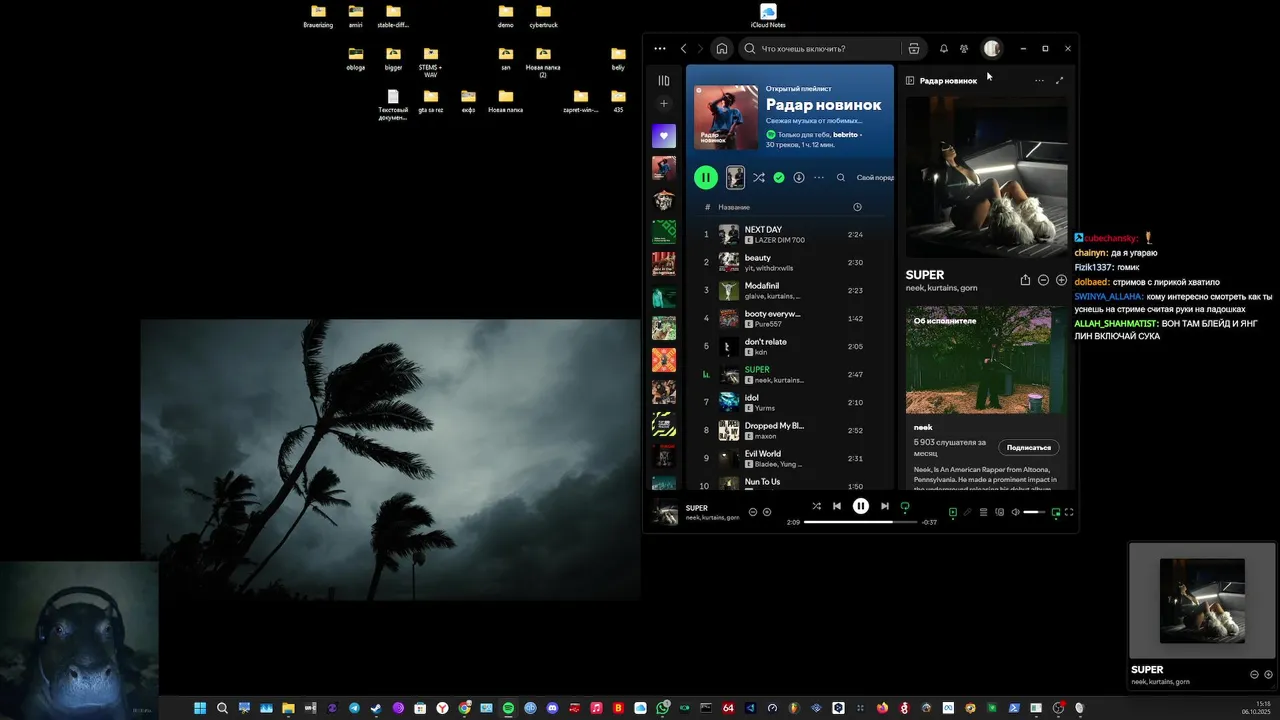Show lyrics microphone icon
This screenshot has height=720, width=1280.
pos(967,512)
